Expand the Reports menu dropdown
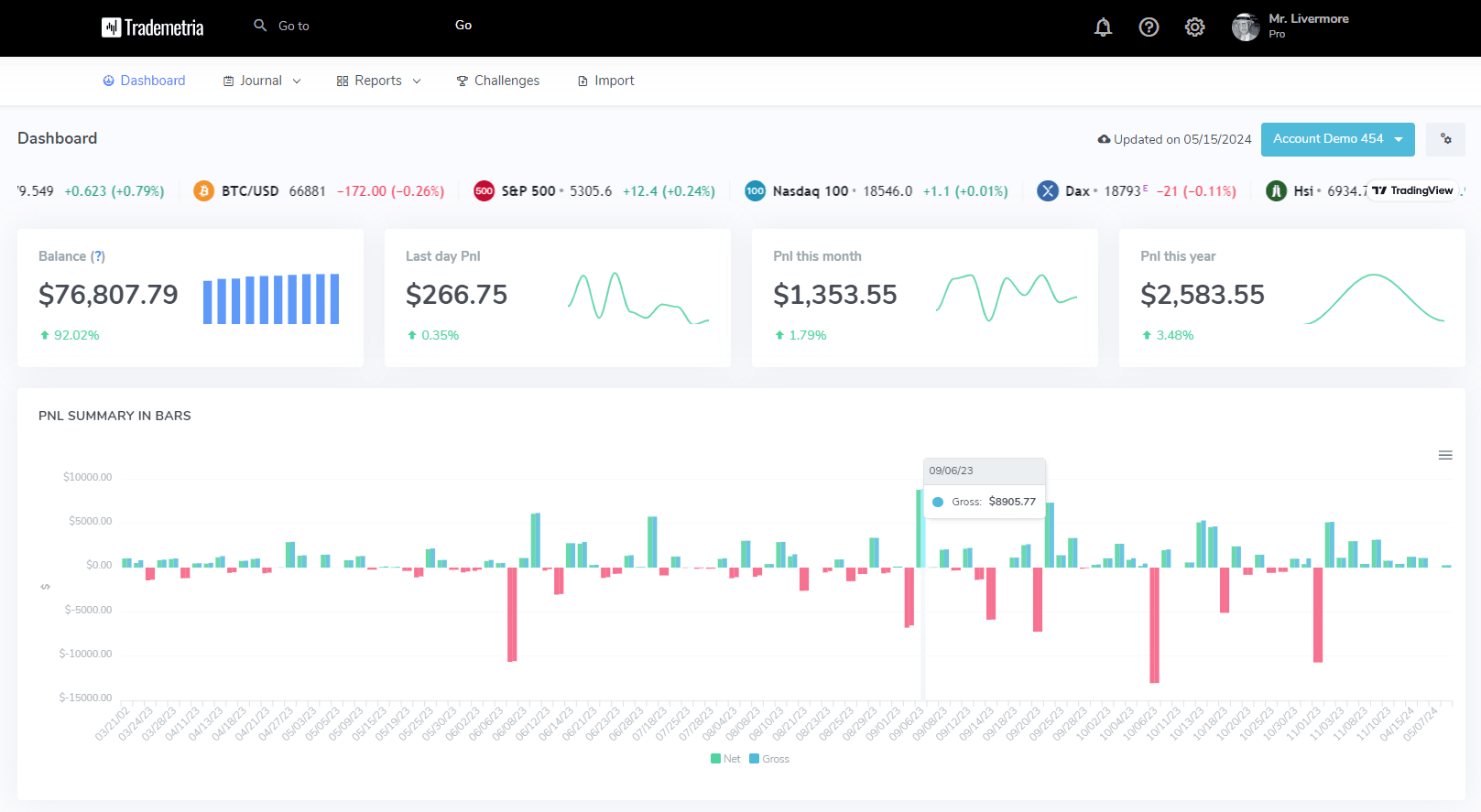 click(x=379, y=81)
